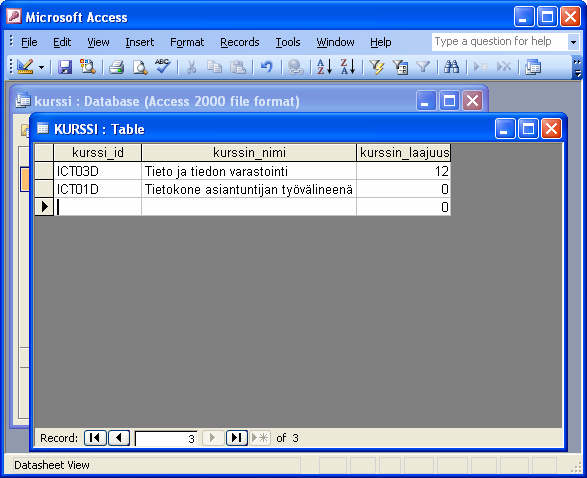Sort Ascending with the A-Z icon

pos(325,67)
